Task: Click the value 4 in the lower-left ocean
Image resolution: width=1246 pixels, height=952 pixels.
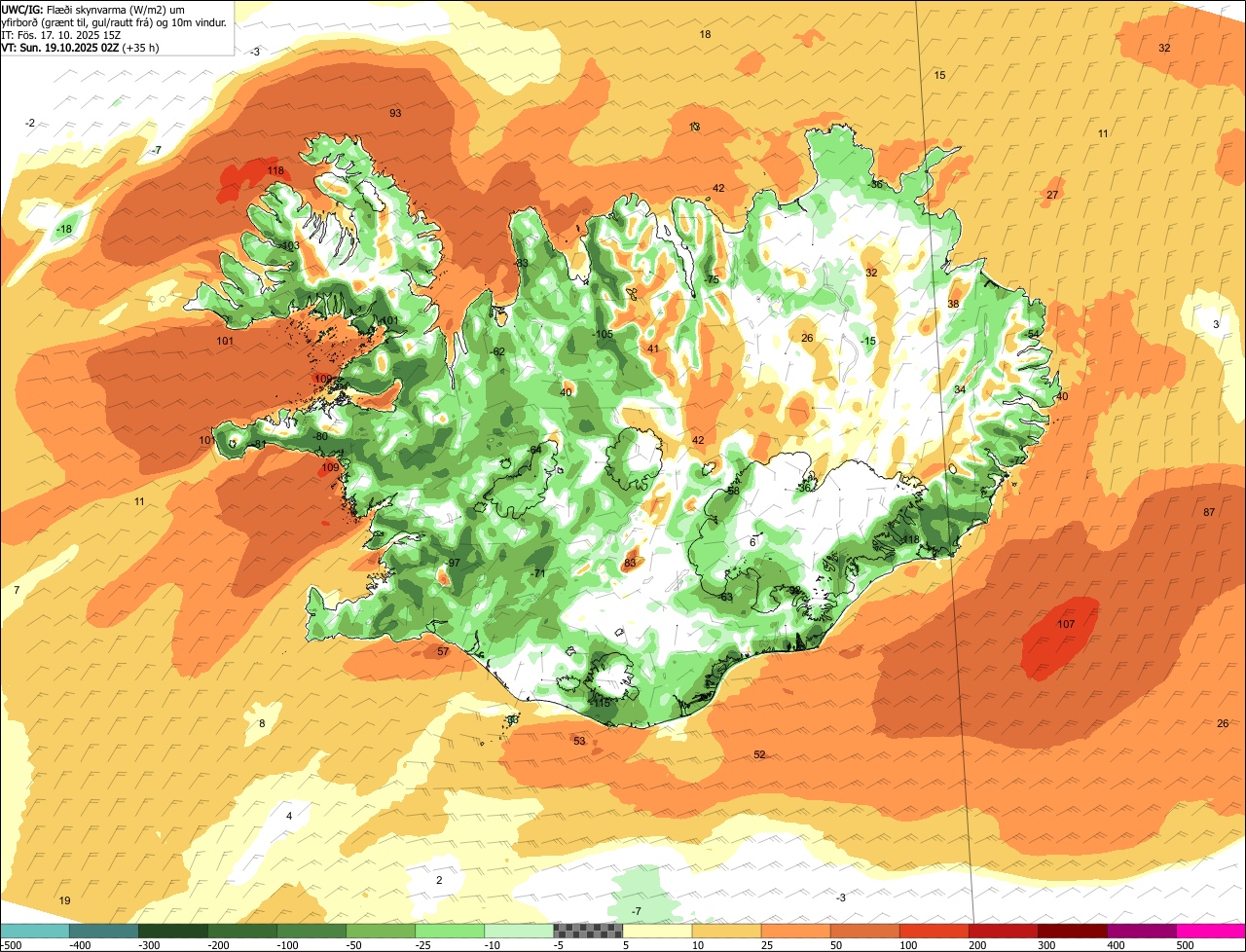Action: pos(288,816)
